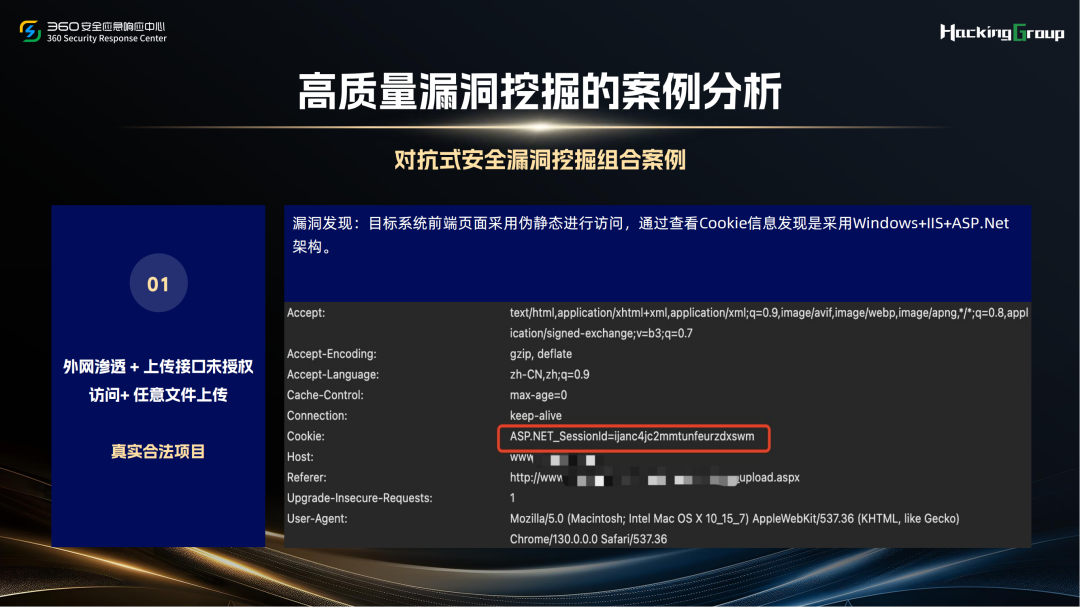
Task: Open the Referer upload.aspx URL
Action: coord(654,478)
